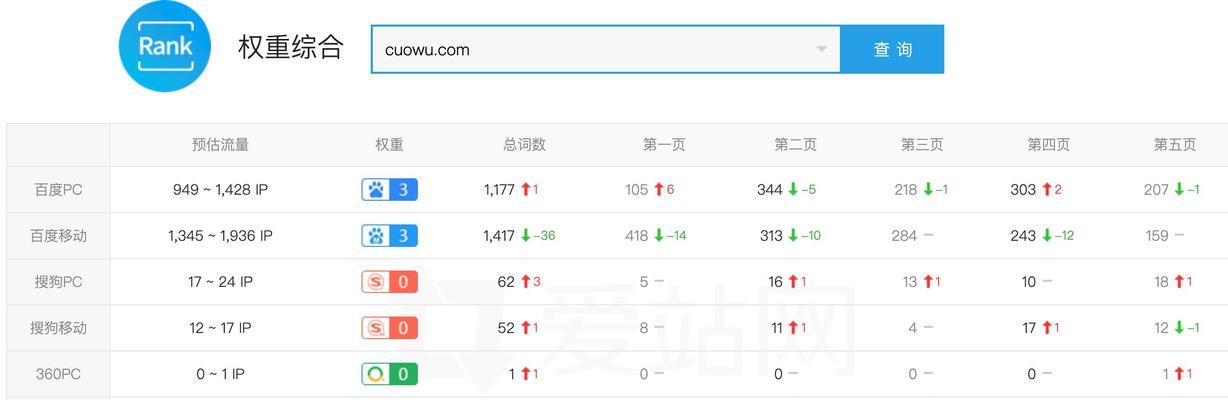The image size is (1228, 400).
Task: Click traffic estimate 17 ~ 24 IP
Action: coord(220,282)
